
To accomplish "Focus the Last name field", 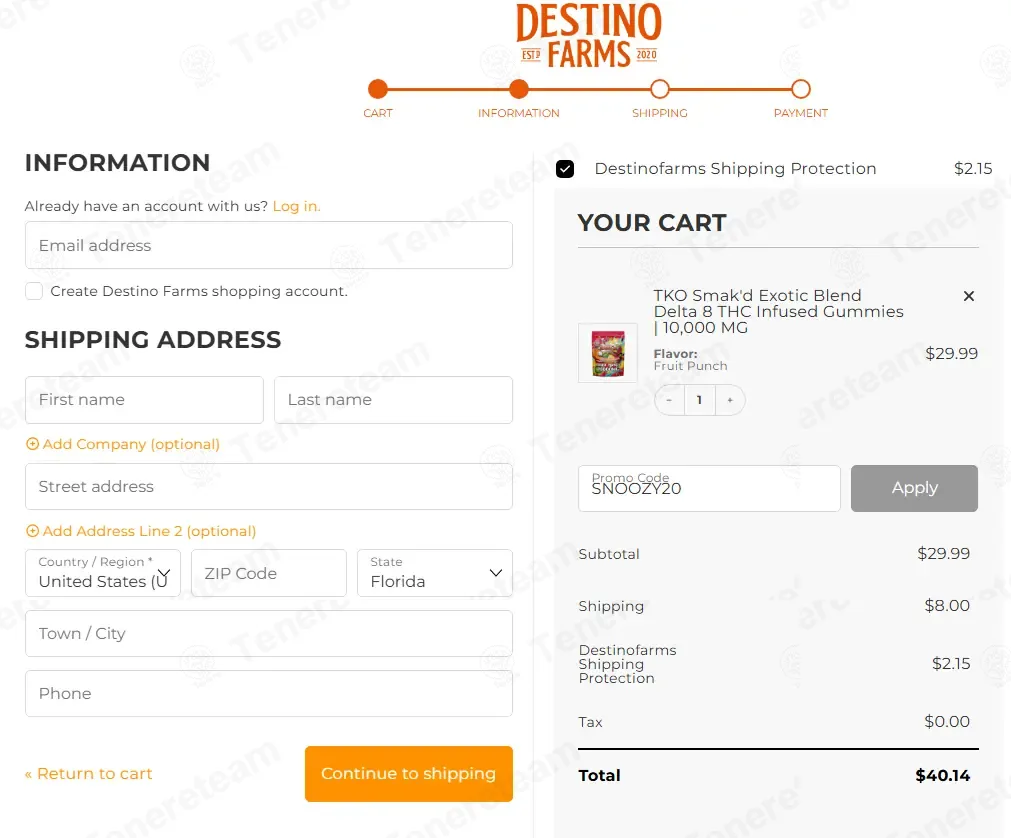I will pos(393,400).
